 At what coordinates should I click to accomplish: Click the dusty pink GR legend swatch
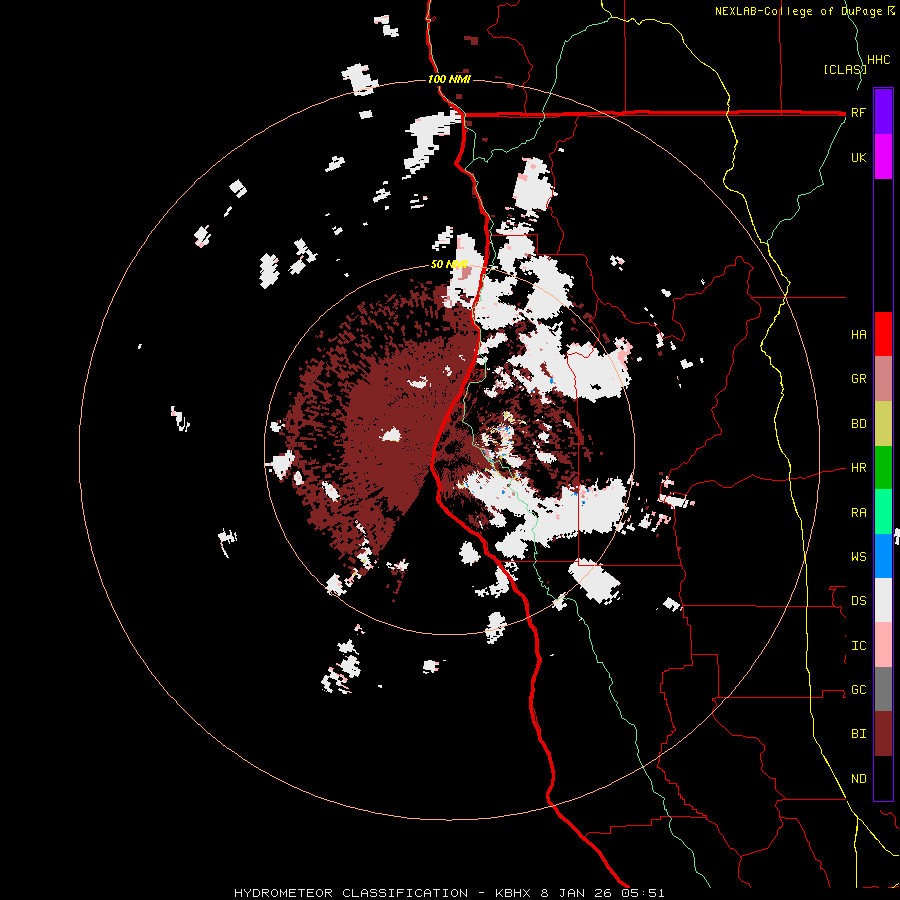coord(883,378)
